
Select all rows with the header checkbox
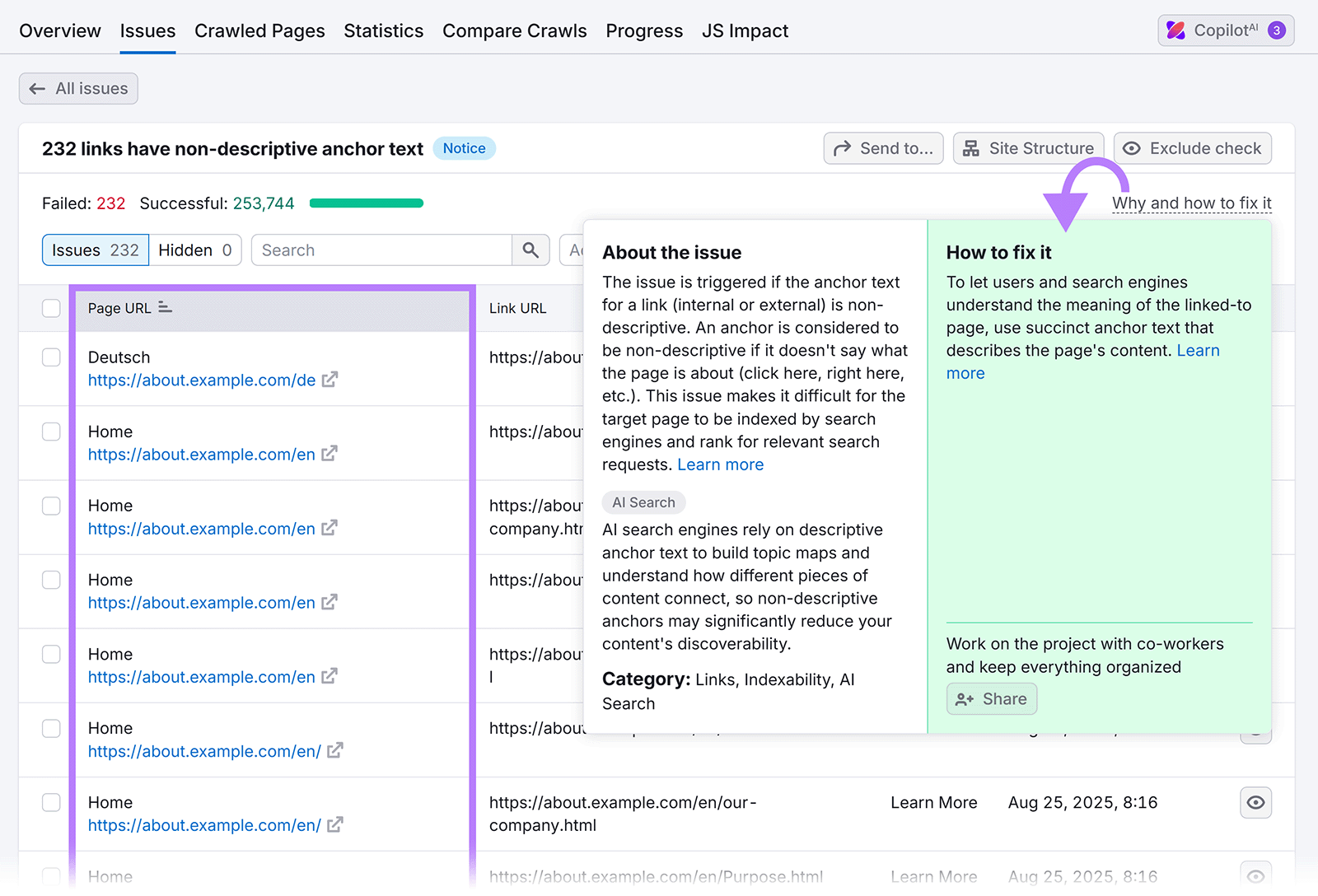pos(51,307)
